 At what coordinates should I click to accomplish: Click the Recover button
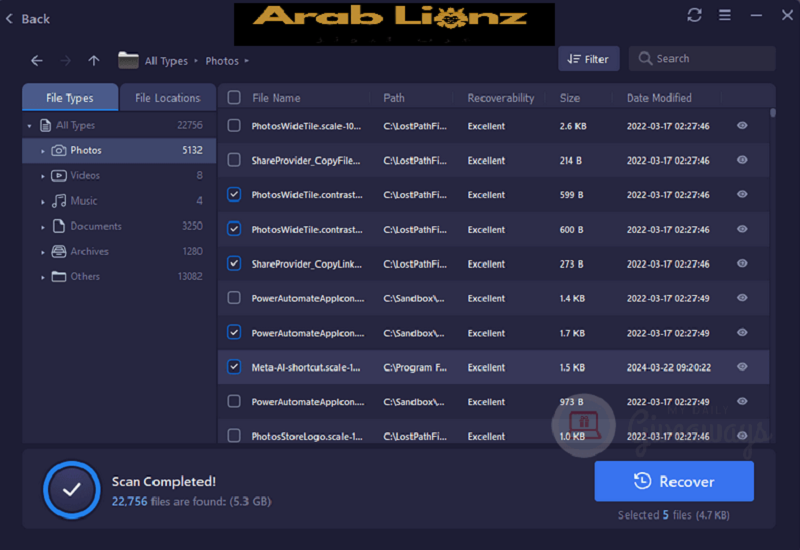[x=674, y=481]
